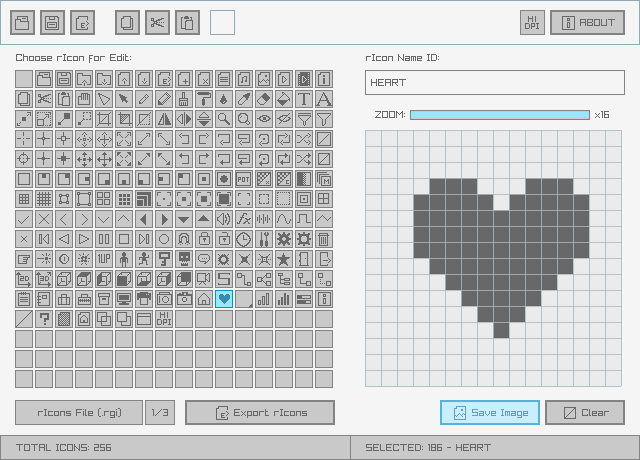Select the HI DPI icon in the grid

[x=164, y=319]
